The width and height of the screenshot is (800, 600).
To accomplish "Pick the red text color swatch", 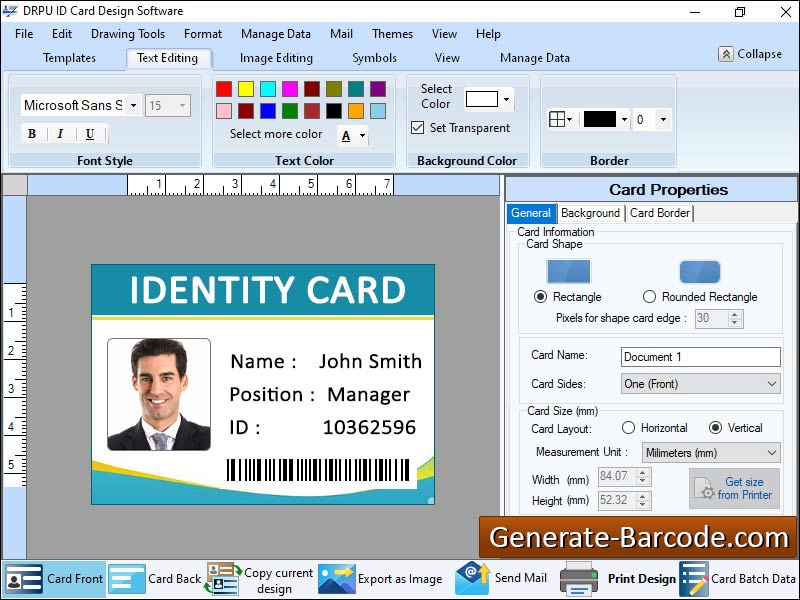I will click(222, 88).
